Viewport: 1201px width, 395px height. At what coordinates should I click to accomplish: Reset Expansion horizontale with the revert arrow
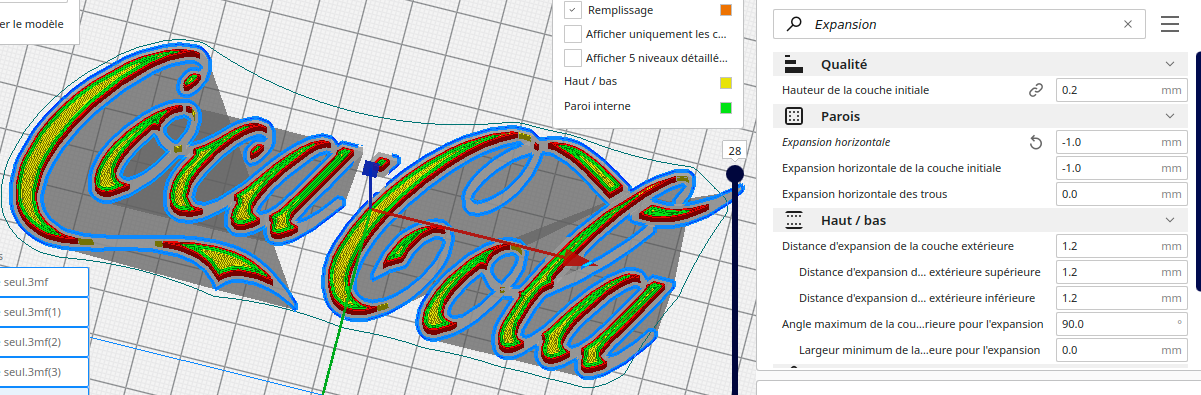point(1036,142)
